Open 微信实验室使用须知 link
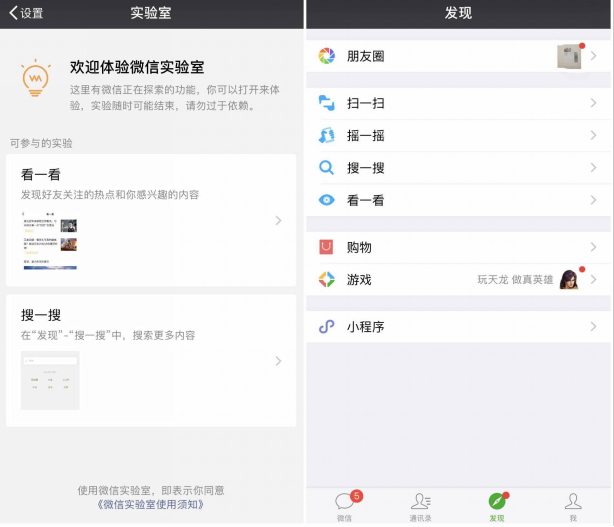 (x=151, y=505)
